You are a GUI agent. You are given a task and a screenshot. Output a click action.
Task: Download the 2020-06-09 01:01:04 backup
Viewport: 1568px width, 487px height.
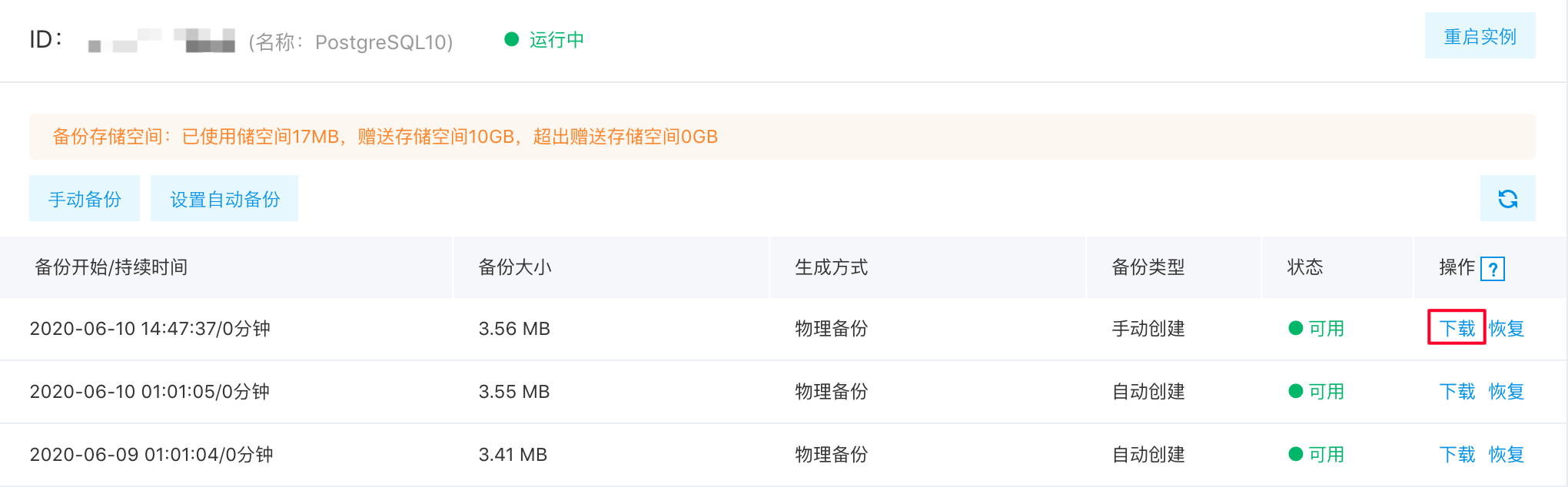coord(1457,454)
